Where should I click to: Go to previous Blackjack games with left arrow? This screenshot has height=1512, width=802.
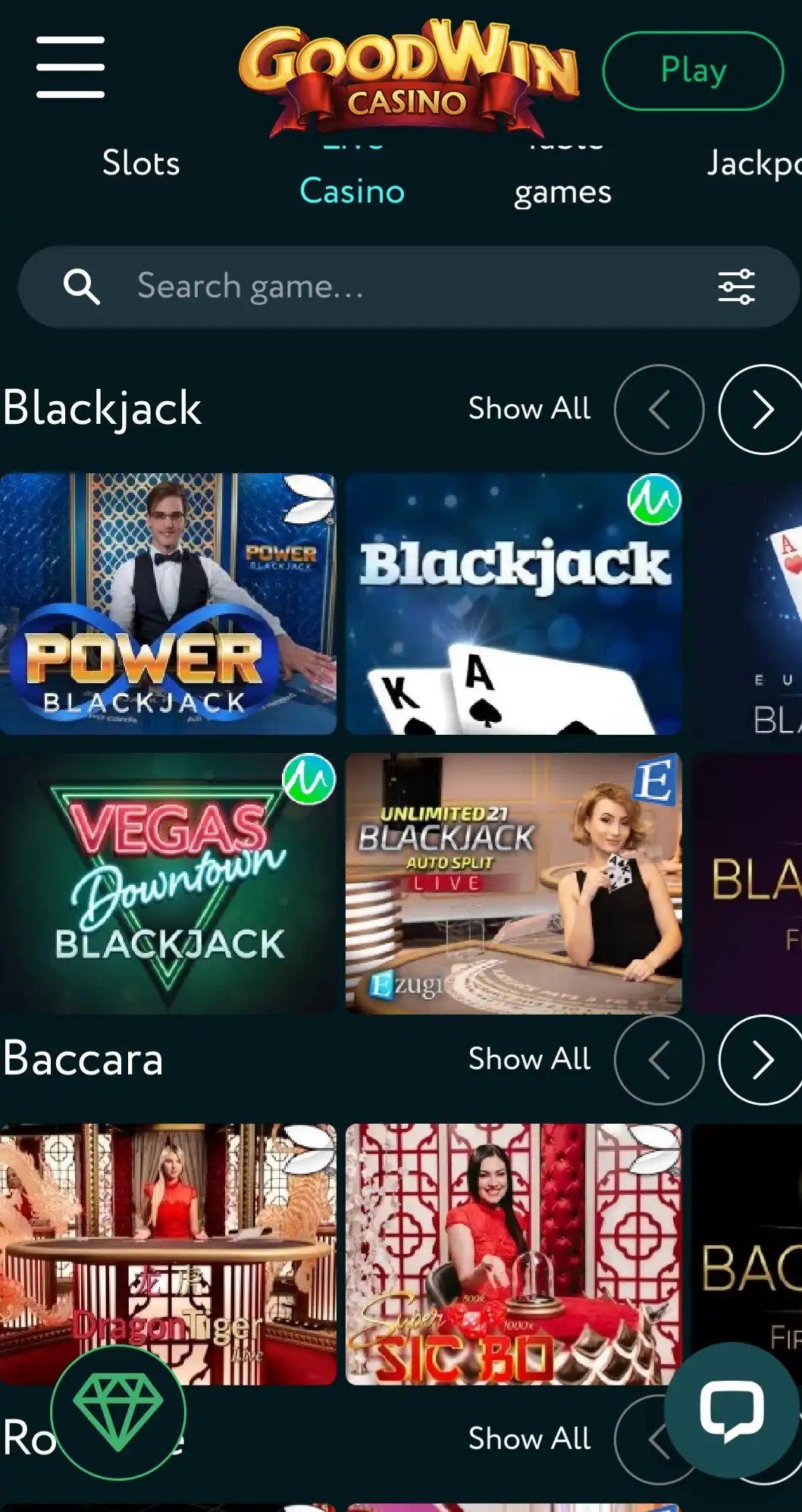pyautogui.click(x=659, y=409)
